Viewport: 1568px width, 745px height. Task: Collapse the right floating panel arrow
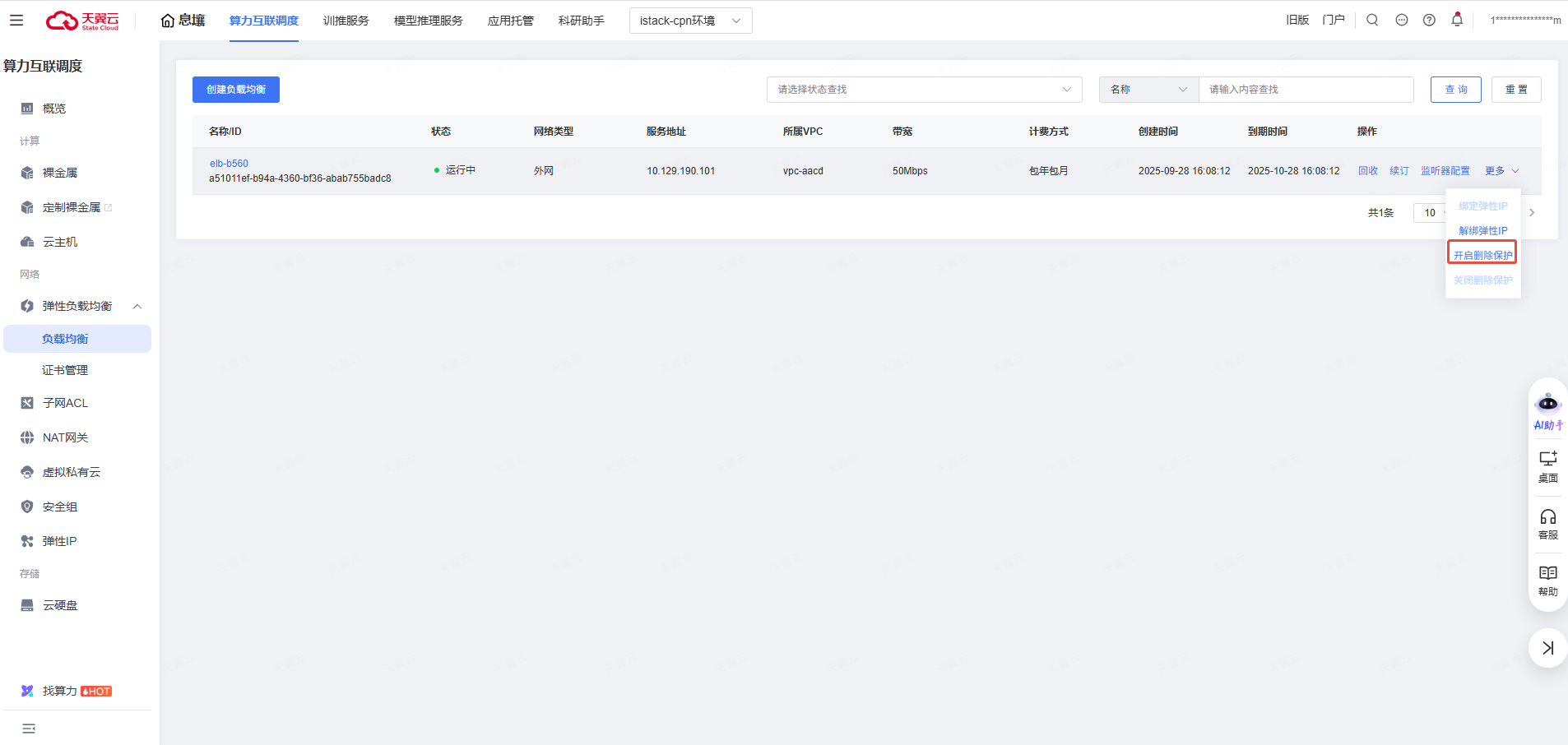tap(1547, 648)
